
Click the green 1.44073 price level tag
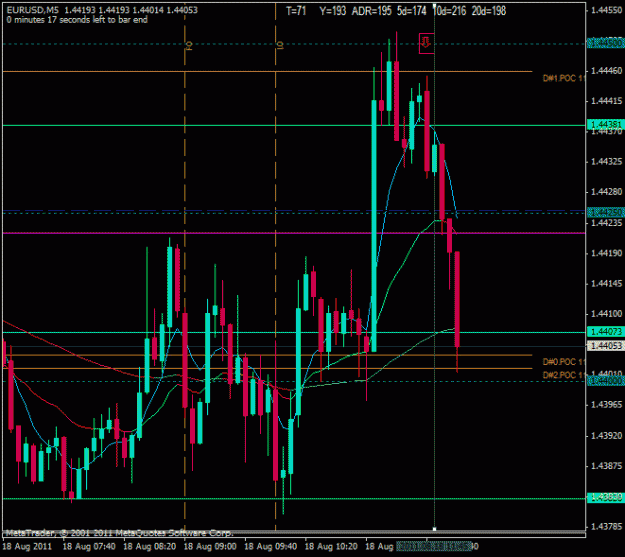(606, 332)
